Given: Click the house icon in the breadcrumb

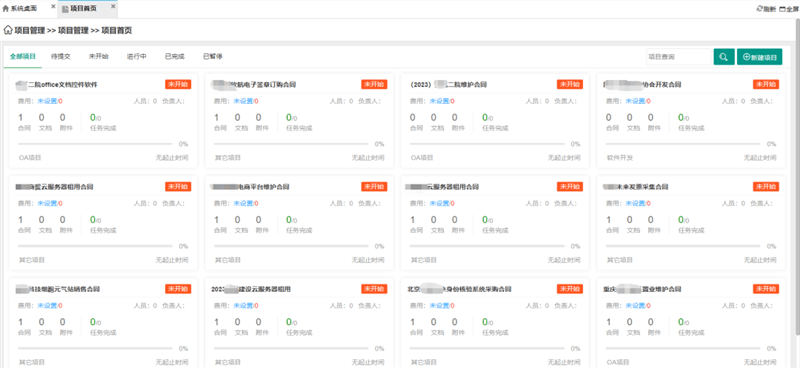Looking at the screenshot, I should click(8, 30).
